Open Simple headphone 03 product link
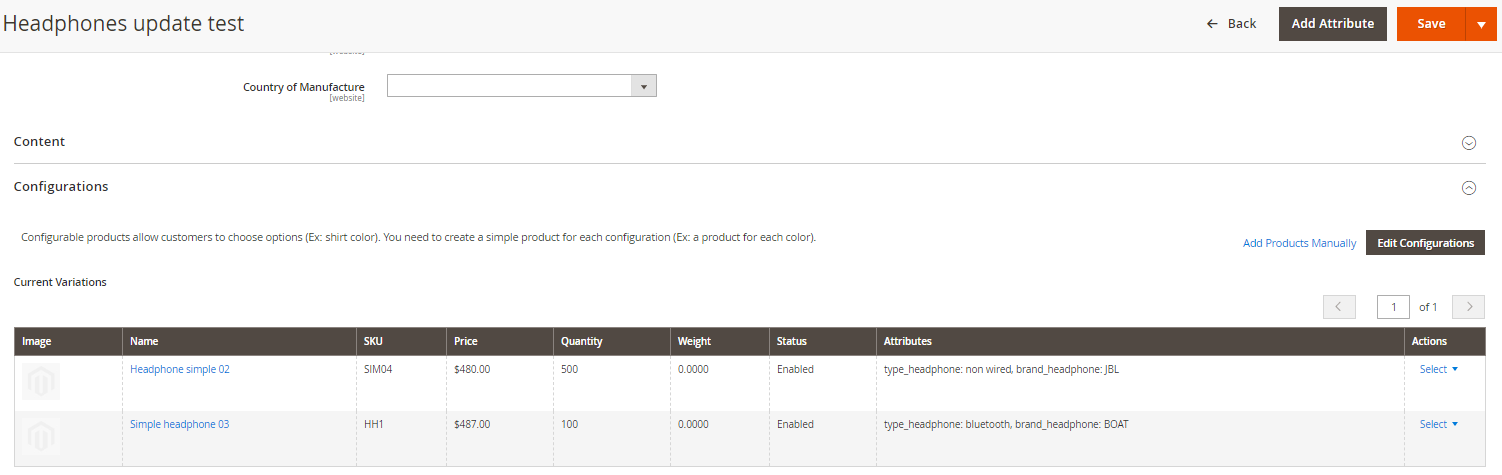The width and height of the screenshot is (1502, 475). [x=180, y=424]
